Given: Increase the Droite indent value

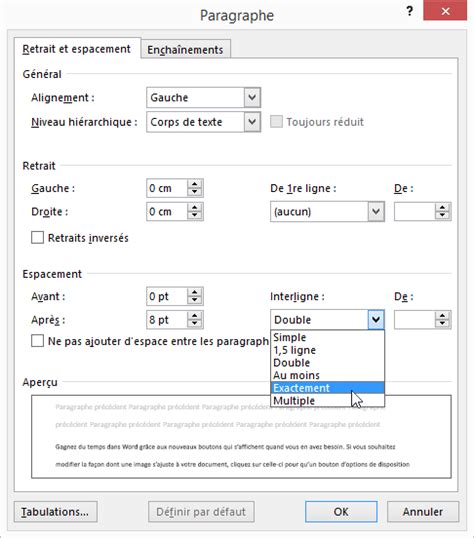Looking at the screenshot, I should [195, 208].
